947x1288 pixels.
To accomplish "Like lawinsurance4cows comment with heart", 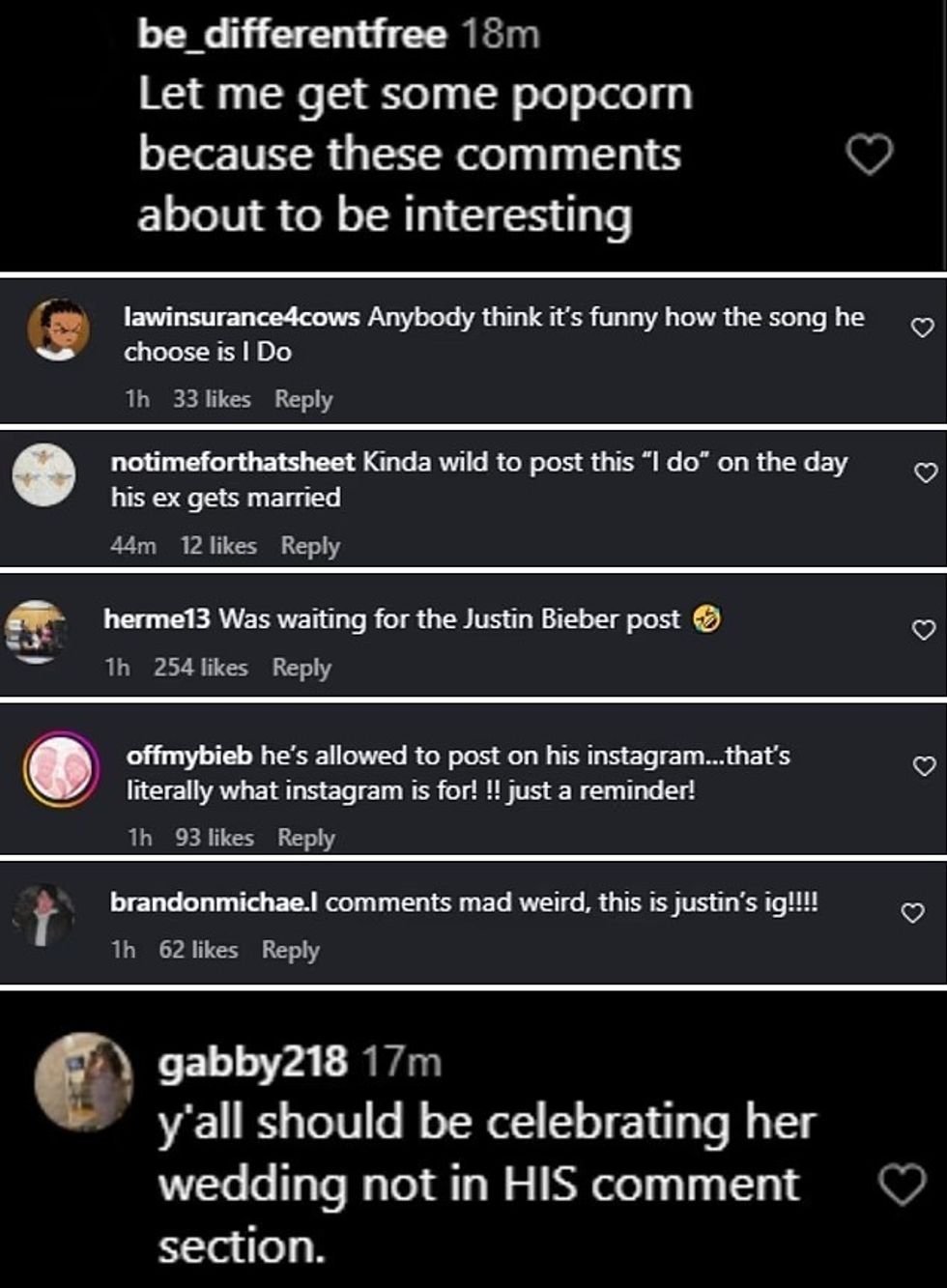I will click(x=923, y=329).
